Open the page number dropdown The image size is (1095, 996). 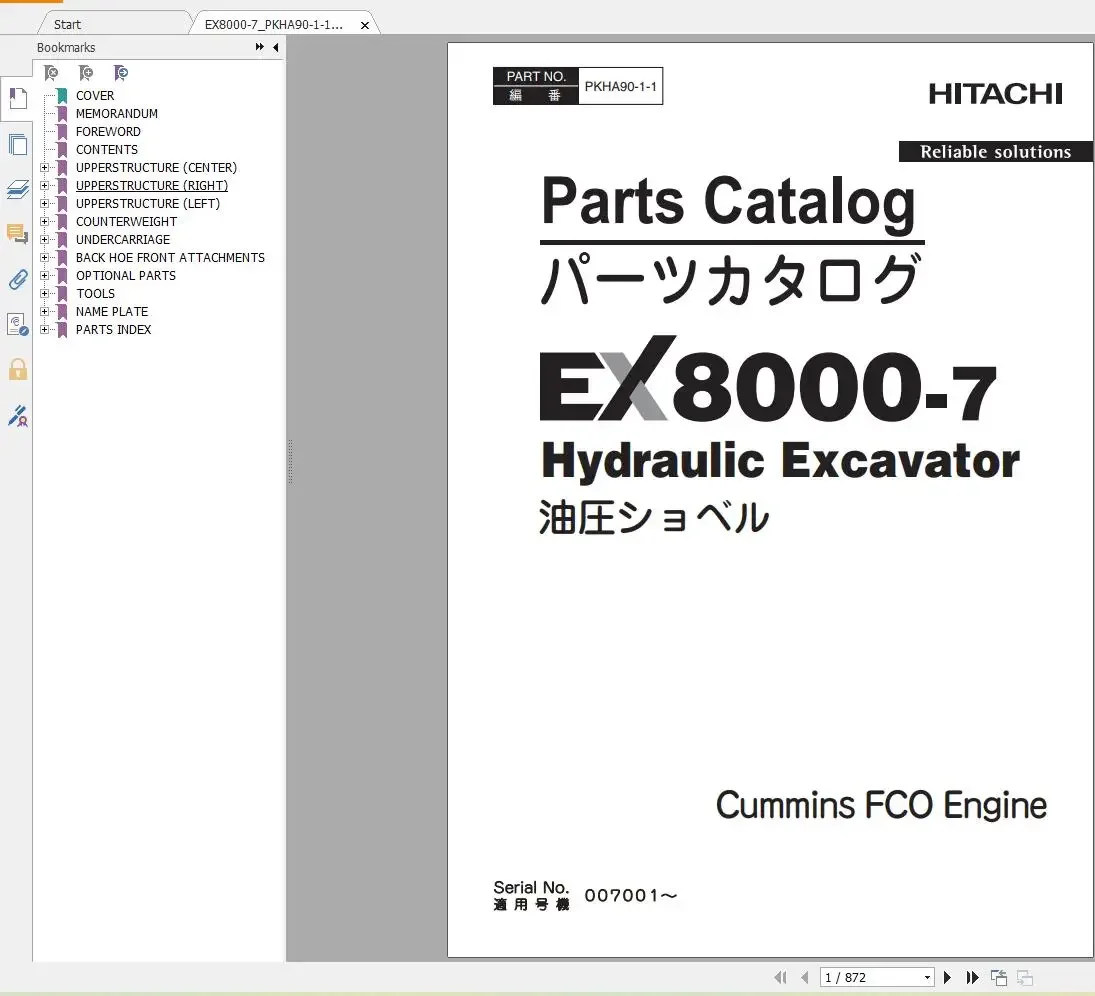[x=926, y=977]
